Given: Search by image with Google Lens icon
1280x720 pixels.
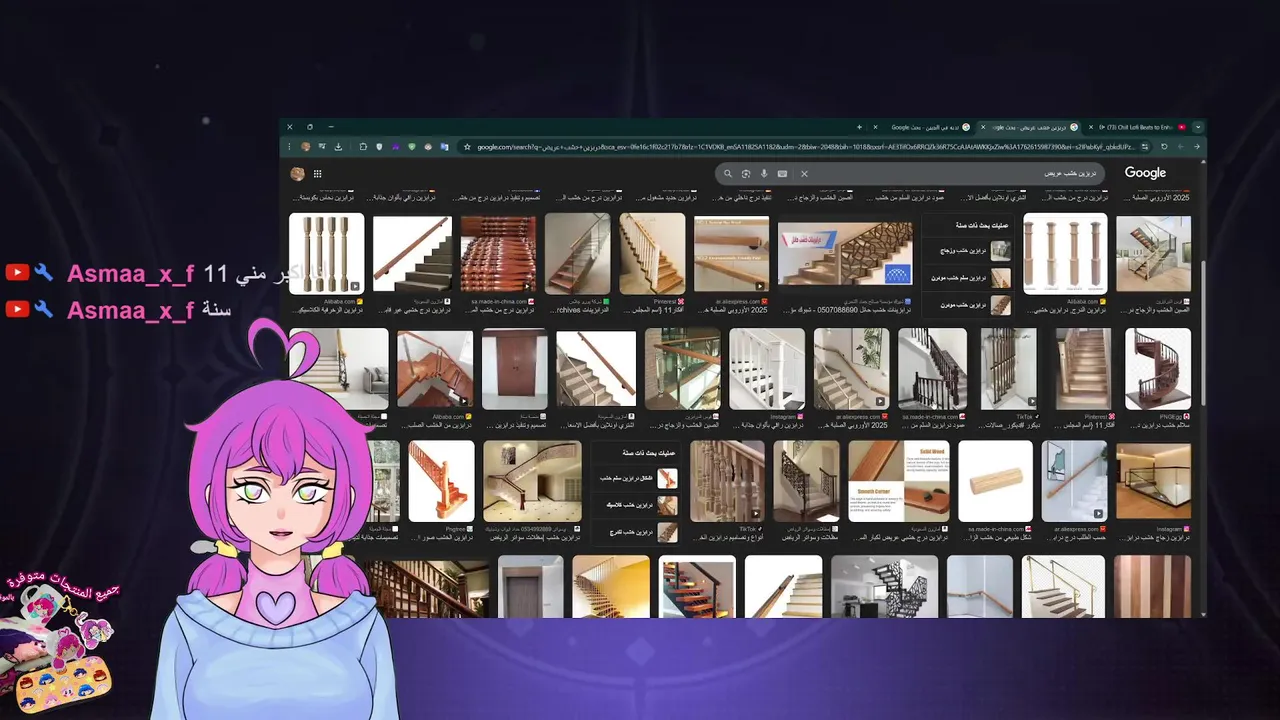Looking at the screenshot, I should [746, 174].
